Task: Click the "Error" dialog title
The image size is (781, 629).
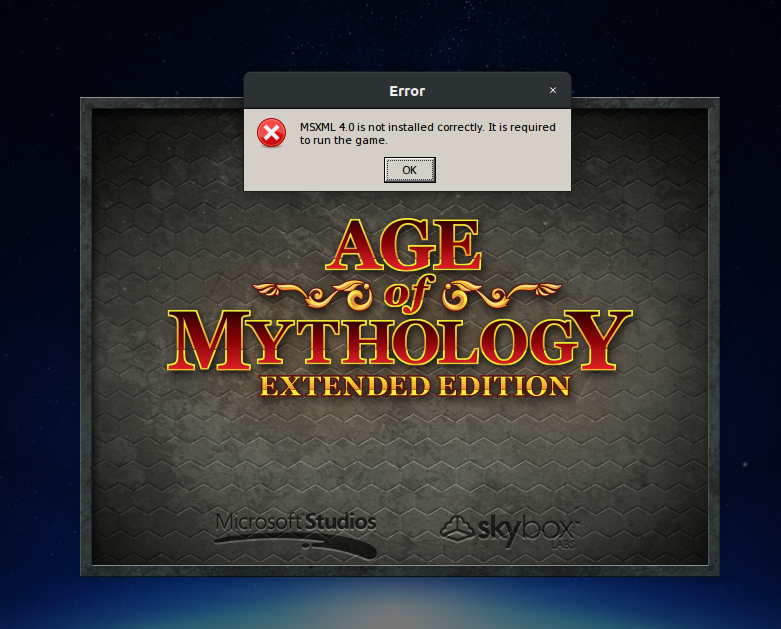Action: [x=407, y=91]
